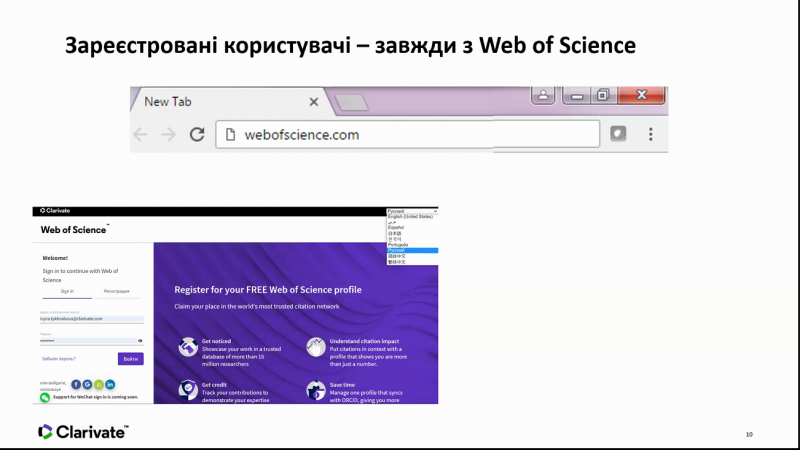Click the extension icon beside address bar
This screenshot has width=800, height=450.
pyautogui.click(x=619, y=134)
